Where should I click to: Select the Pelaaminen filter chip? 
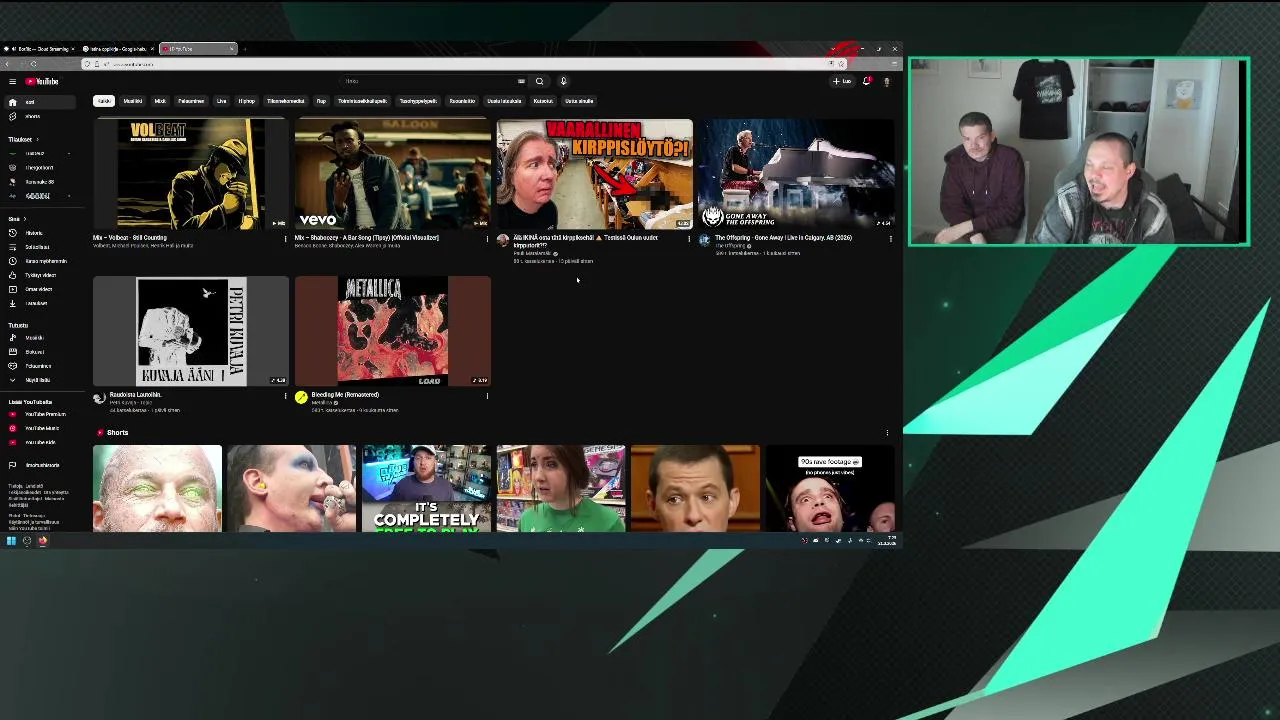(x=191, y=101)
